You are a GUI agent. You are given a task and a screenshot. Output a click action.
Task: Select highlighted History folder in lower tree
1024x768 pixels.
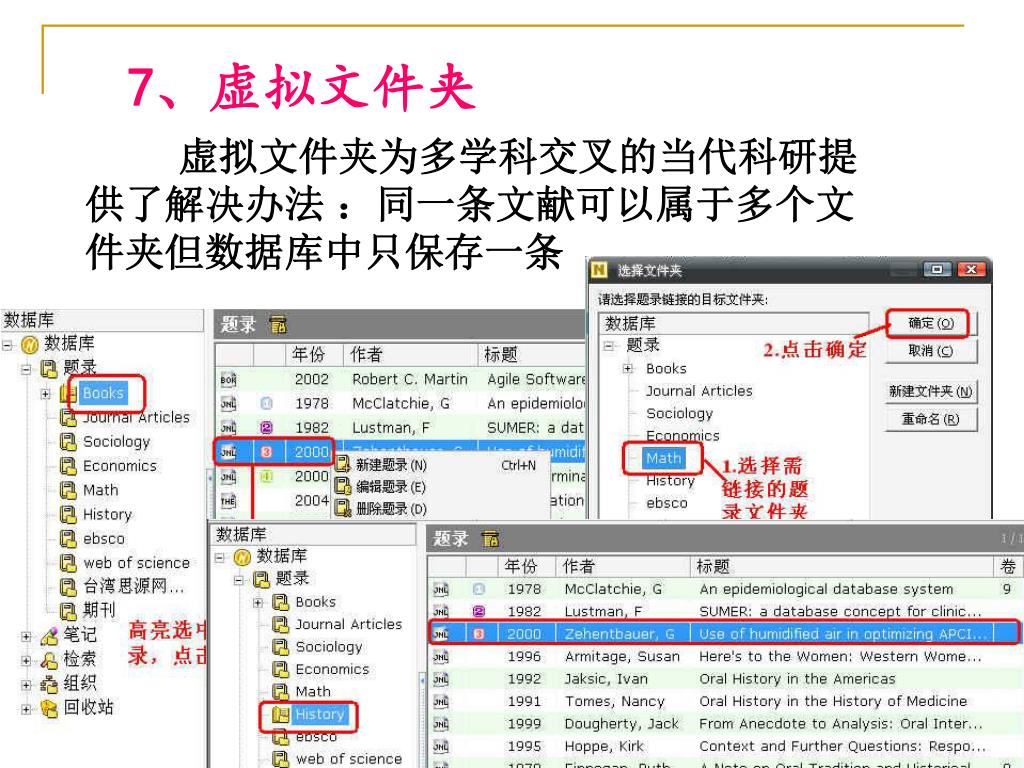click(319, 714)
